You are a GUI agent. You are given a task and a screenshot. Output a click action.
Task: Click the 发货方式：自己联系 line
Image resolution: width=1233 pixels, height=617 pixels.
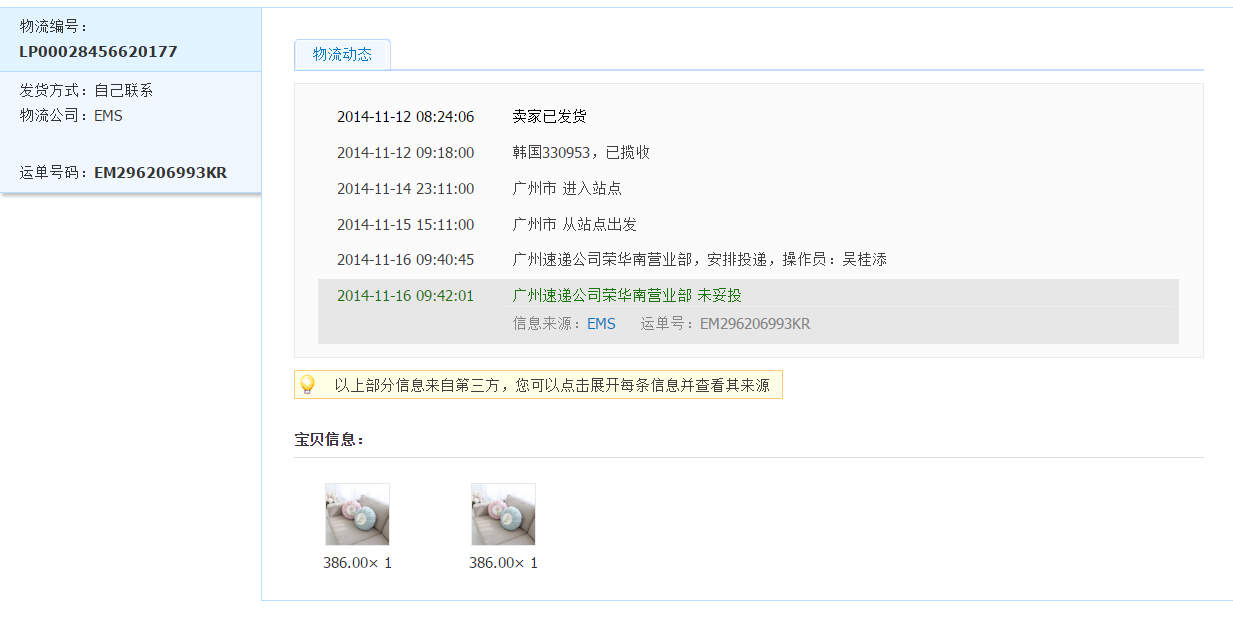(x=86, y=91)
